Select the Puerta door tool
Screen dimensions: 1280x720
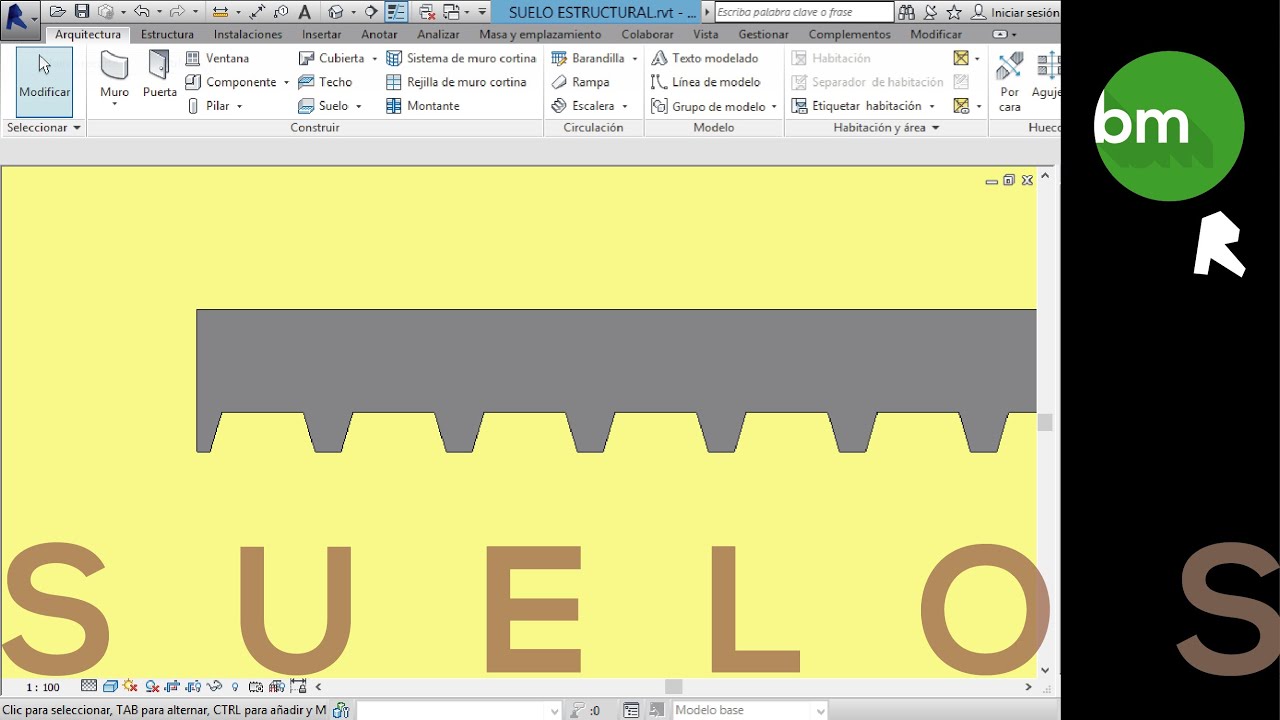[159, 75]
